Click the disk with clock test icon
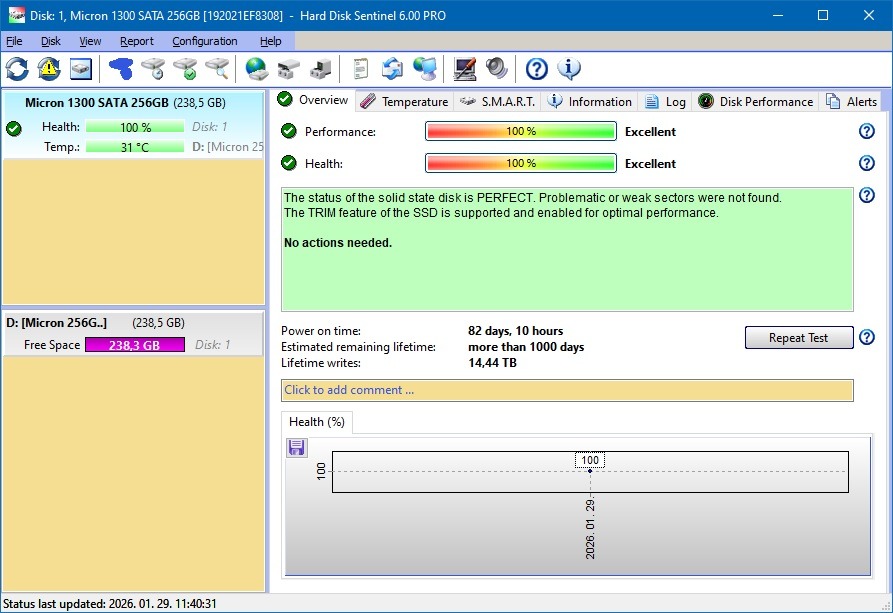Image resolution: width=893 pixels, height=613 pixels. tap(153, 69)
